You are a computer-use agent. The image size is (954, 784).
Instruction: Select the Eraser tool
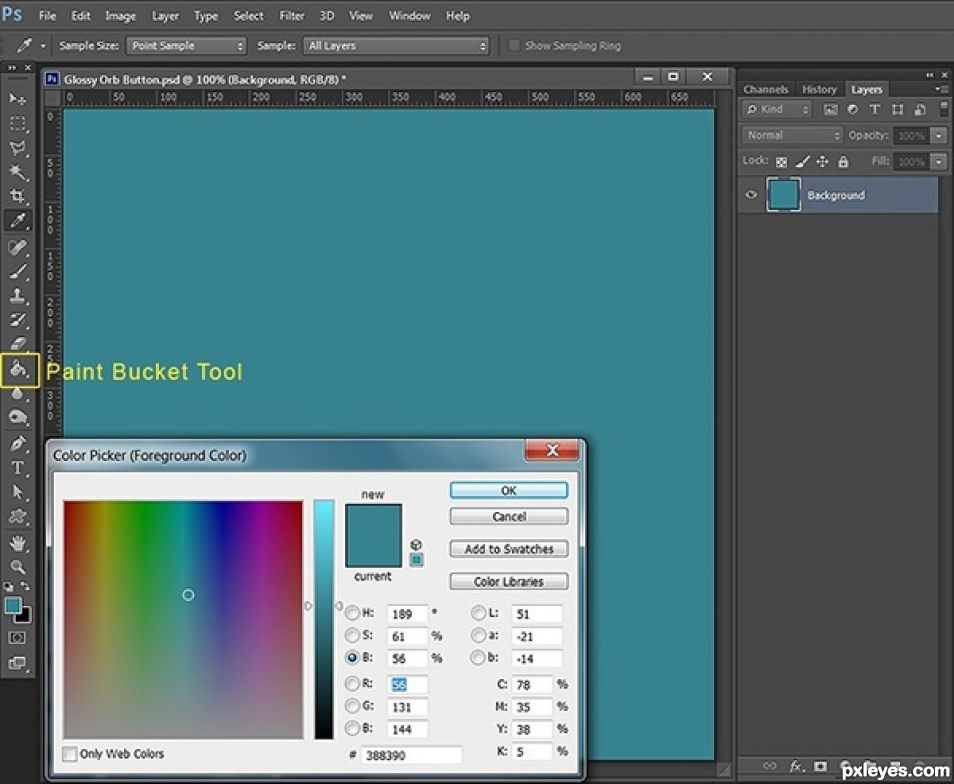[x=18, y=344]
